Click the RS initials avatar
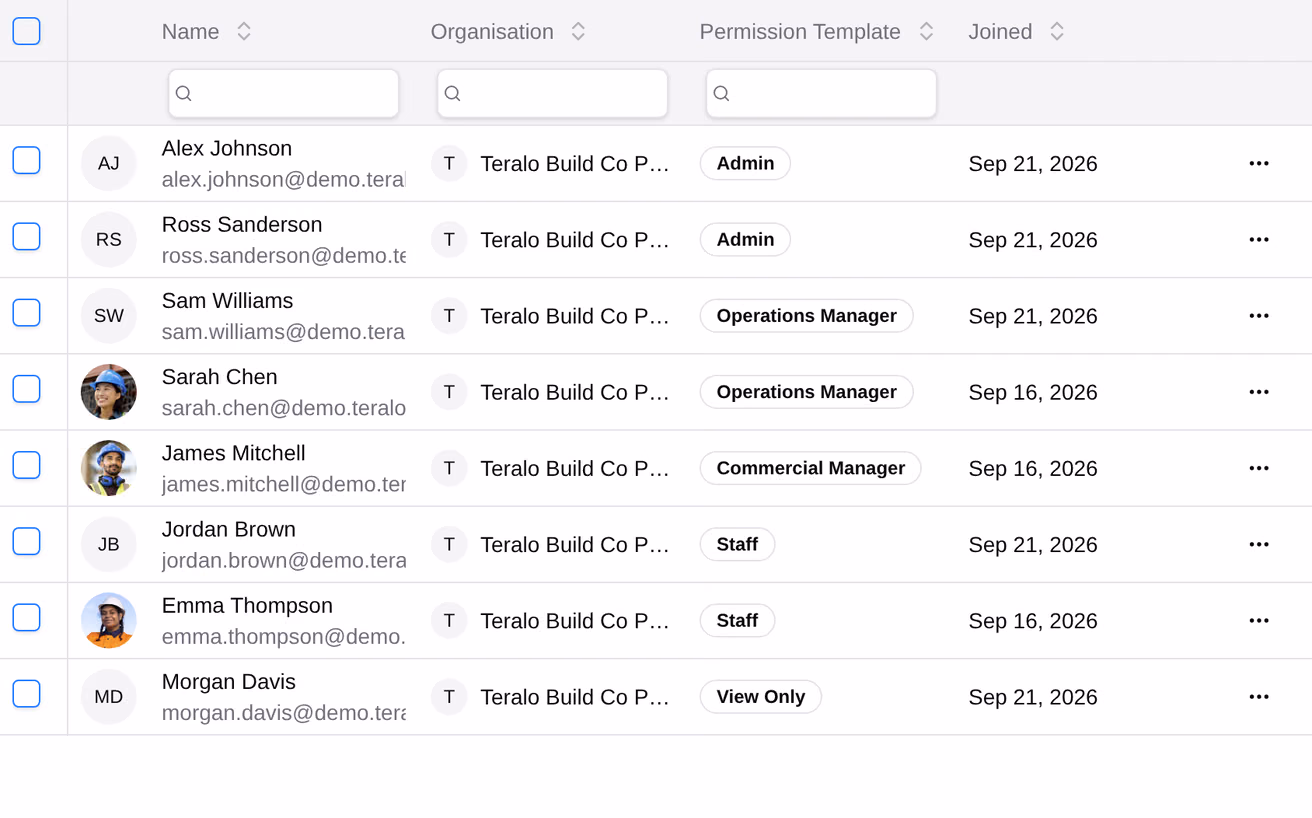 (109, 239)
